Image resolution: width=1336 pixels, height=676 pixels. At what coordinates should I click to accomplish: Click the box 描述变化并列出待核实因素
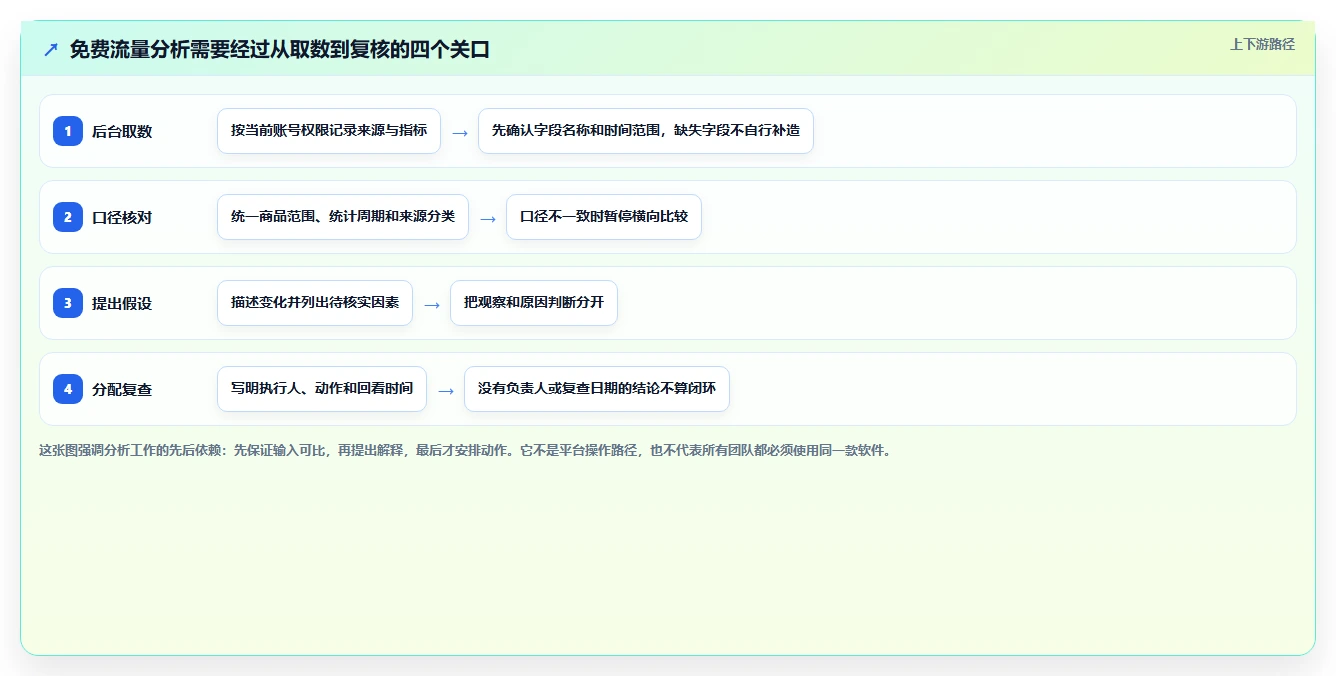point(315,303)
